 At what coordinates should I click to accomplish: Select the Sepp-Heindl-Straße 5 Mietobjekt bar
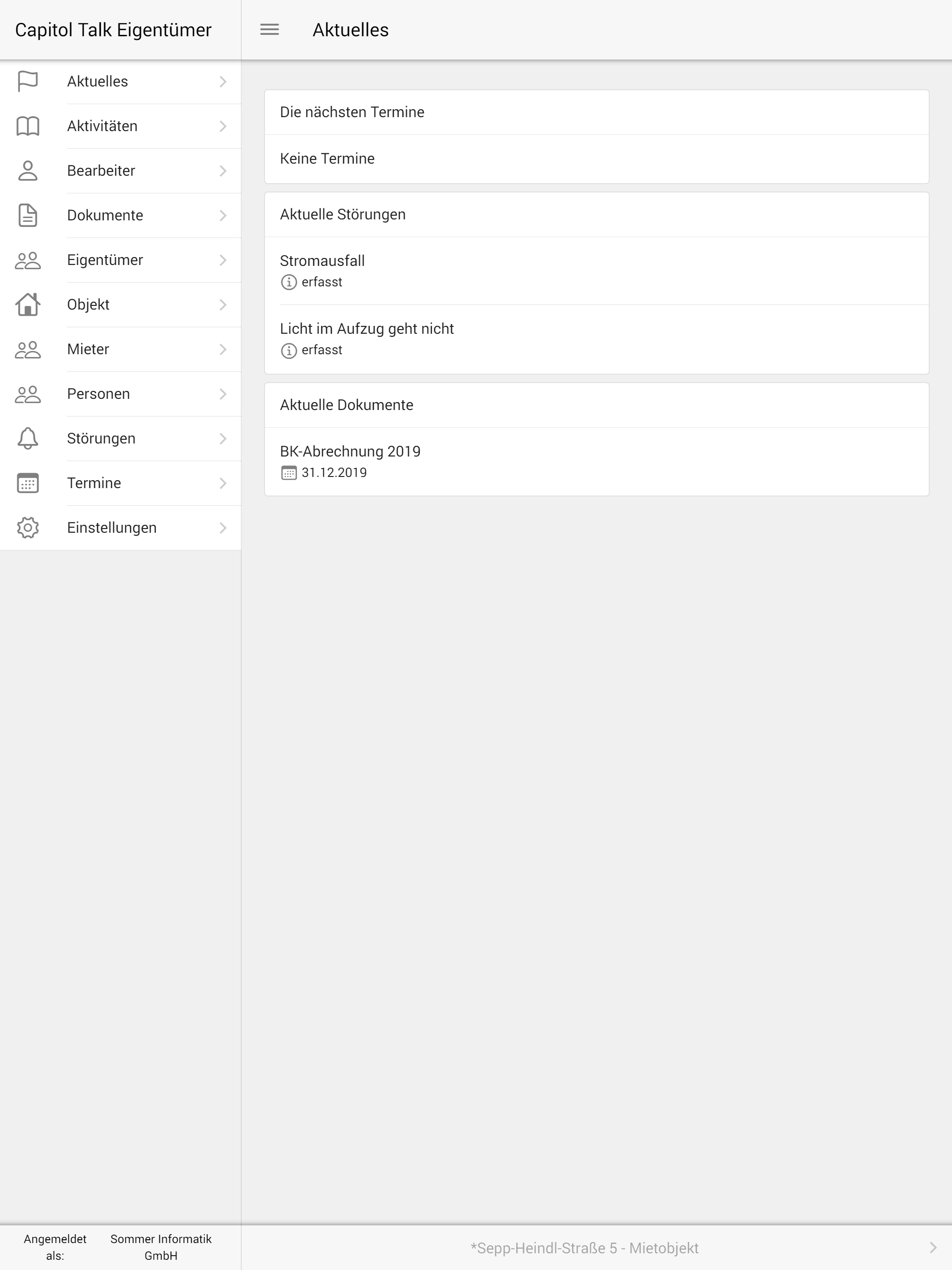596,1248
